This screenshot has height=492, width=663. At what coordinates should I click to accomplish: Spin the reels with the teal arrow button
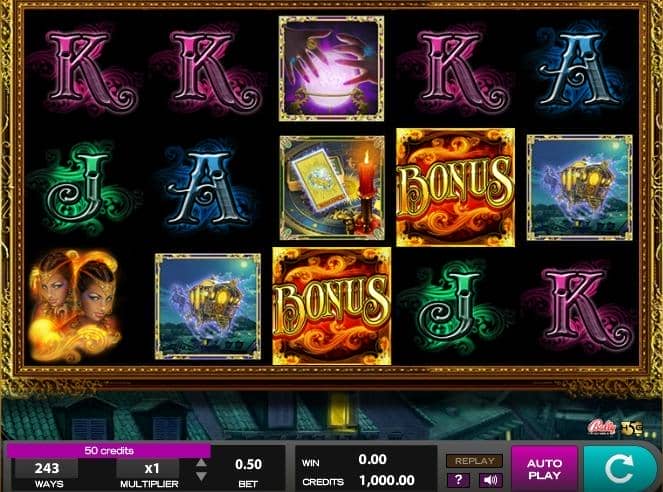[621, 468]
